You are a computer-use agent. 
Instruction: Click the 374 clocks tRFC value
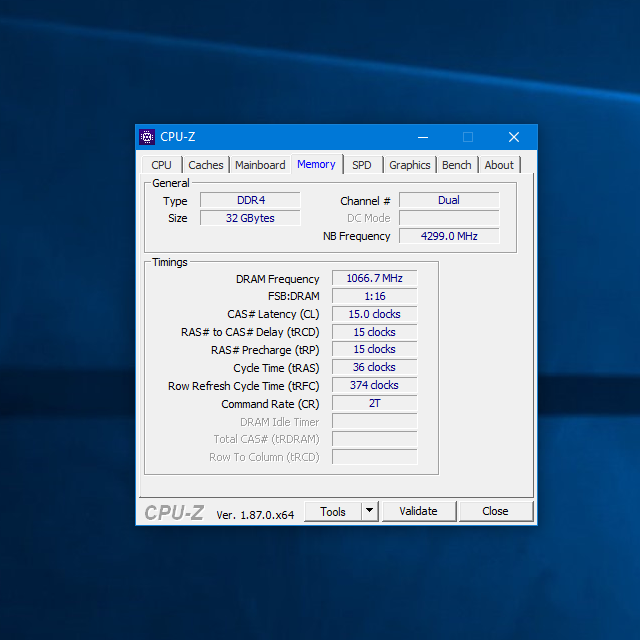tap(375, 385)
